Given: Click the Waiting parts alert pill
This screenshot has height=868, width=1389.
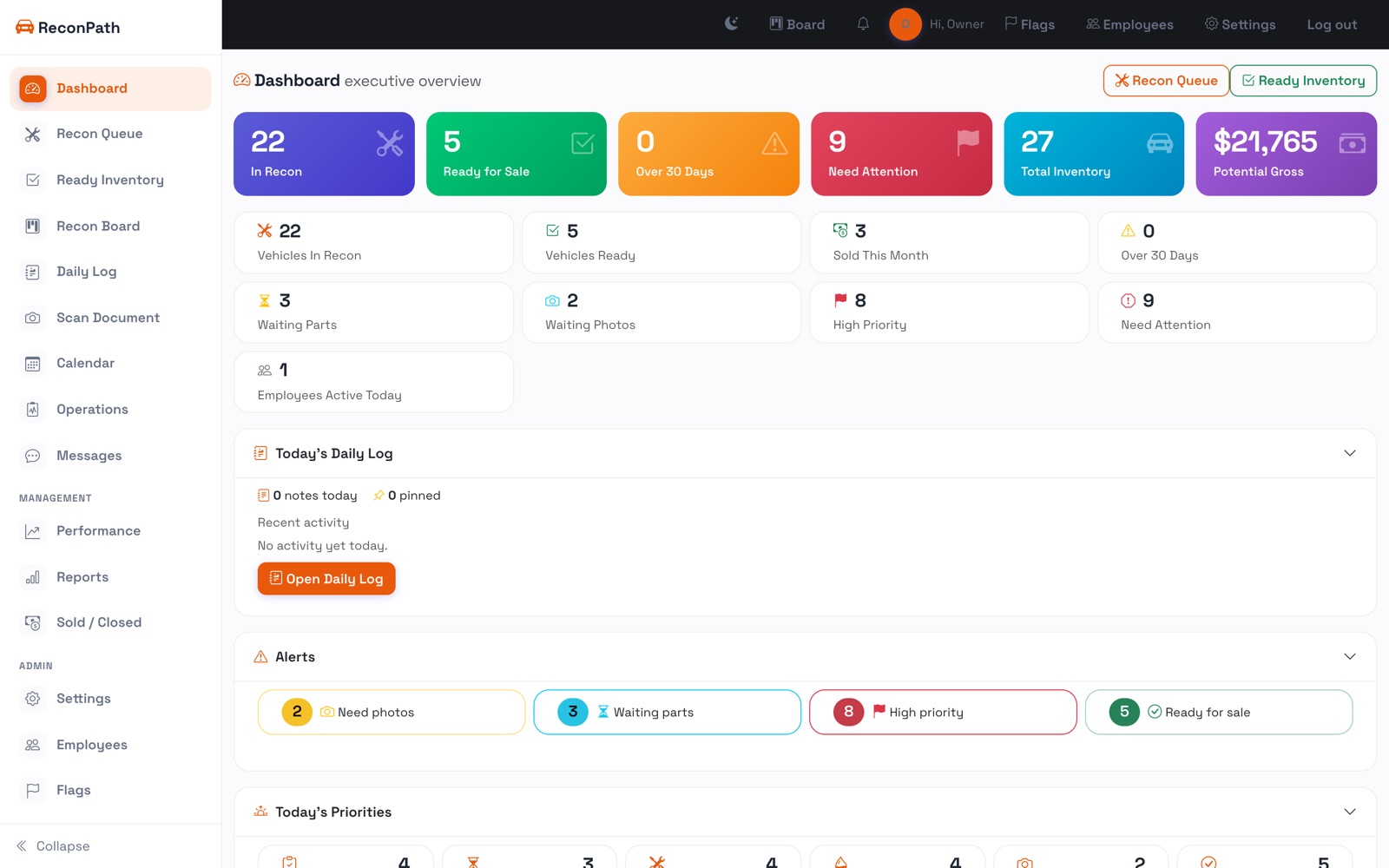Looking at the screenshot, I should pos(667,712).
